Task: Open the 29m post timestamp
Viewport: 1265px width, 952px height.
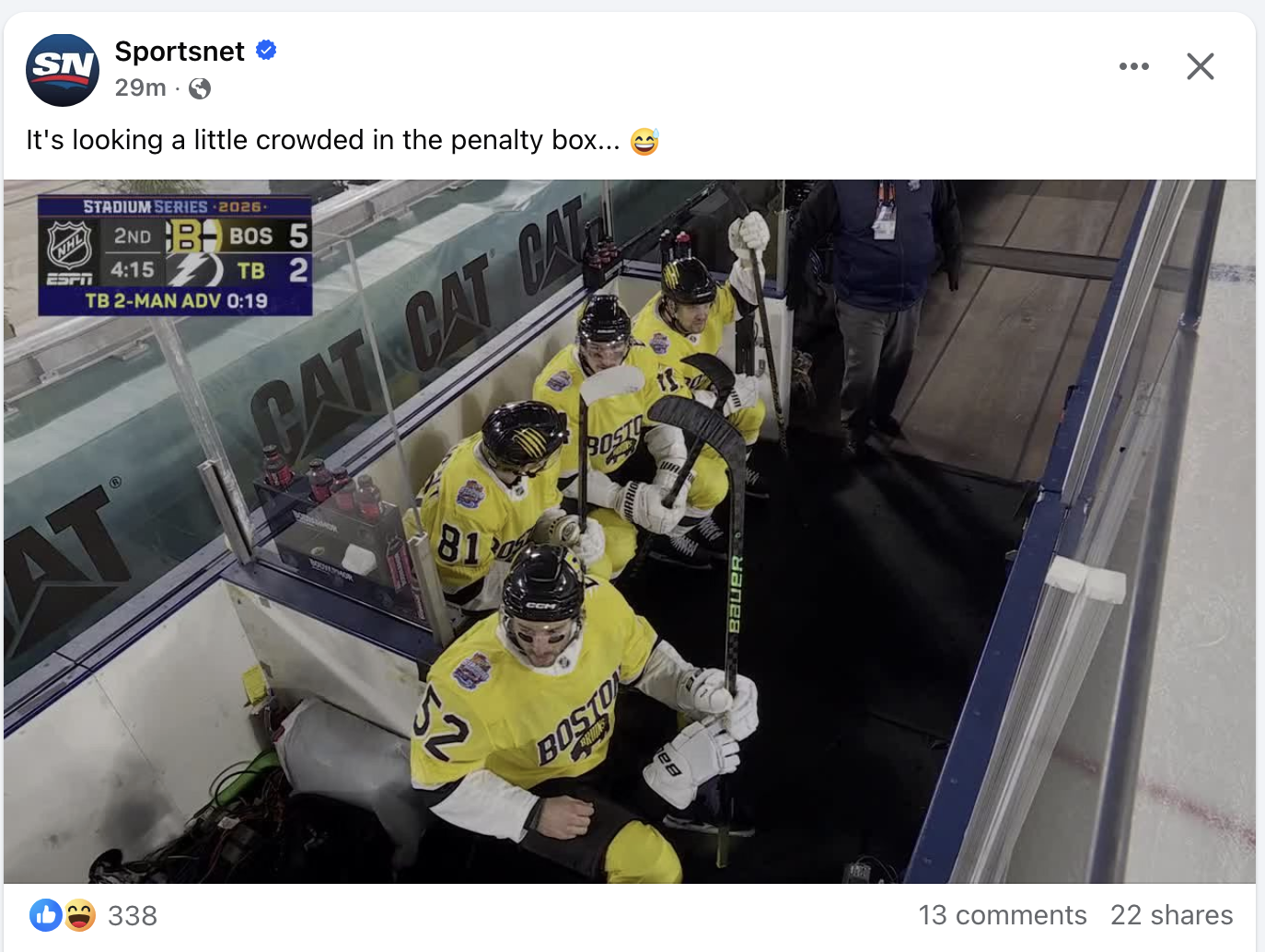Action: [x=140, y=87]
